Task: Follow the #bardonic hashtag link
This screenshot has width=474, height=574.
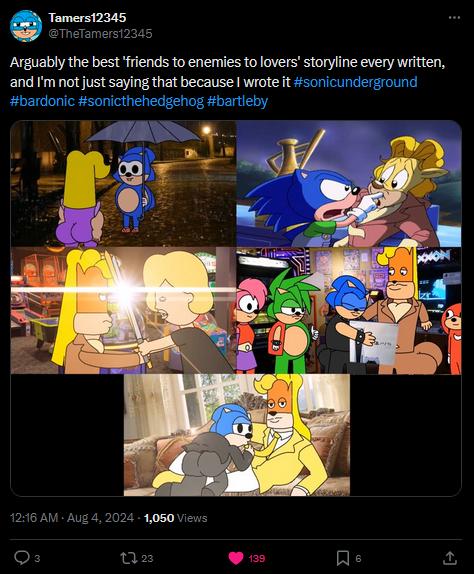Action: click(42, 101)
